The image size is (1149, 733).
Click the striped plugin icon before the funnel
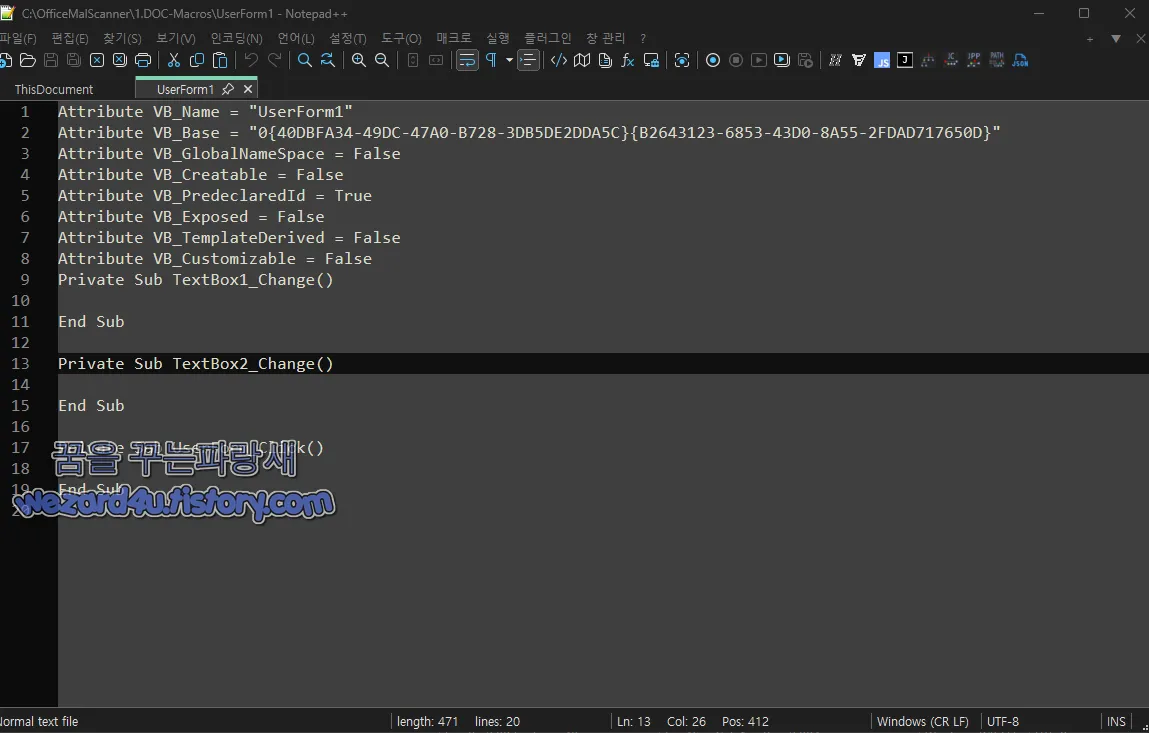[x=835, y=60]
